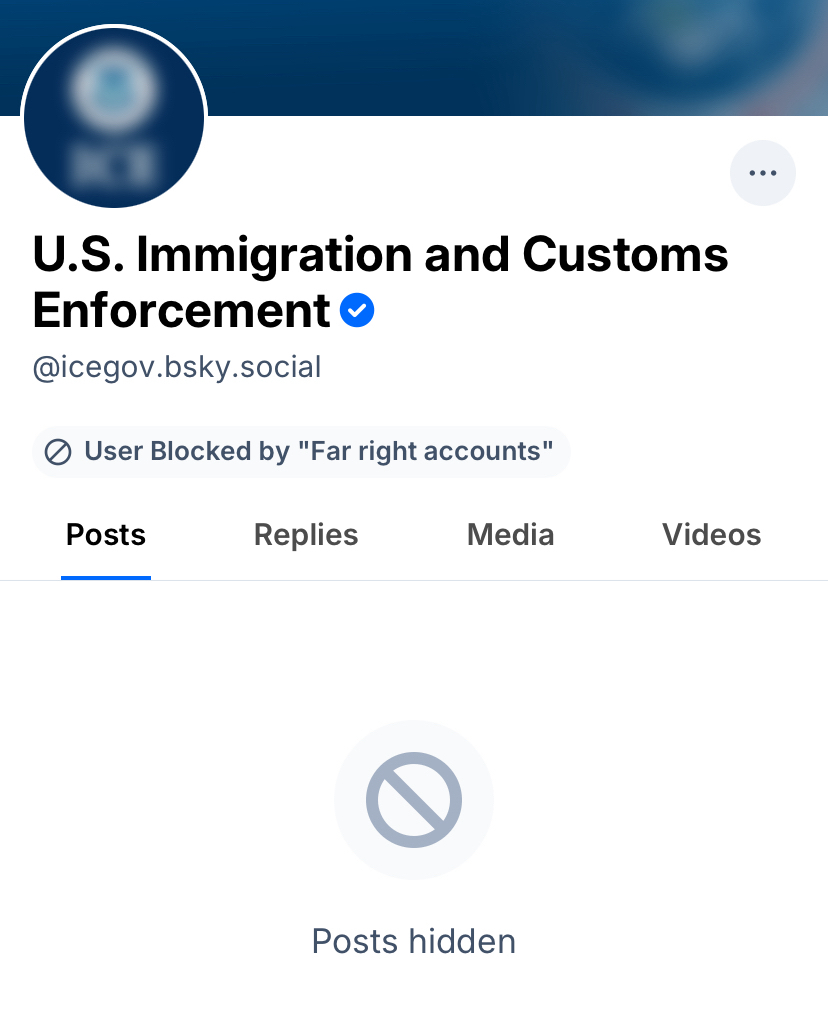This screenshot has height=1018, width=828.
Task: Switch to the Replies tab
Action: tap(306, 535)
